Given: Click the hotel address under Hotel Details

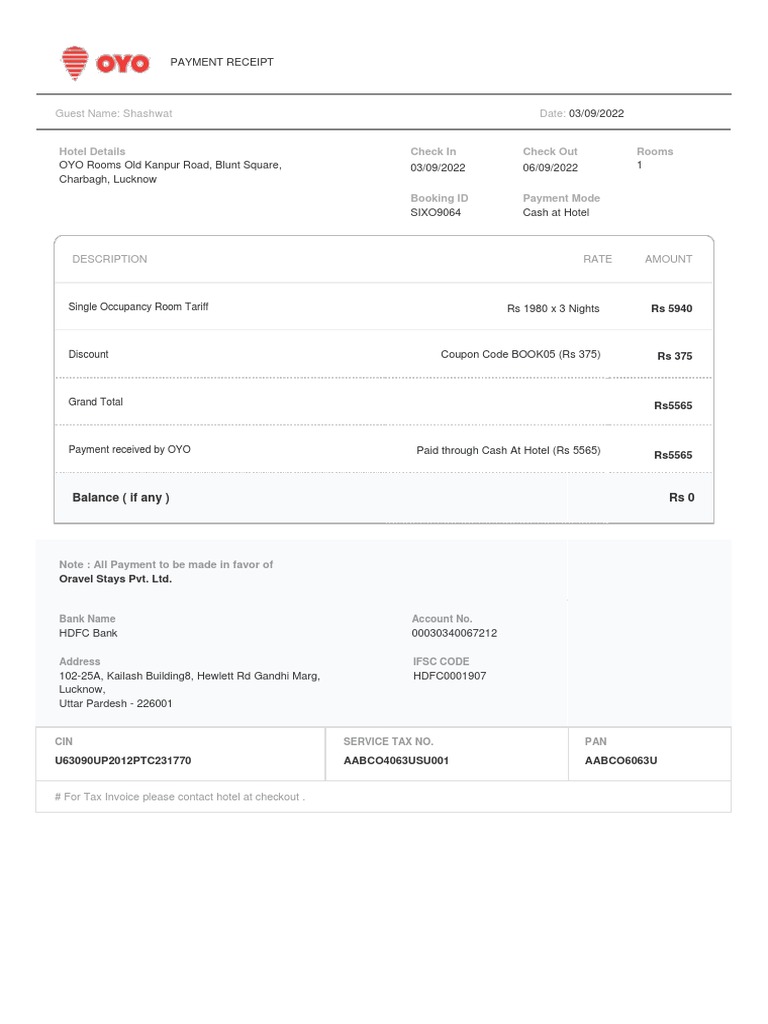Looking at the screenshot, I should [170, 172].
